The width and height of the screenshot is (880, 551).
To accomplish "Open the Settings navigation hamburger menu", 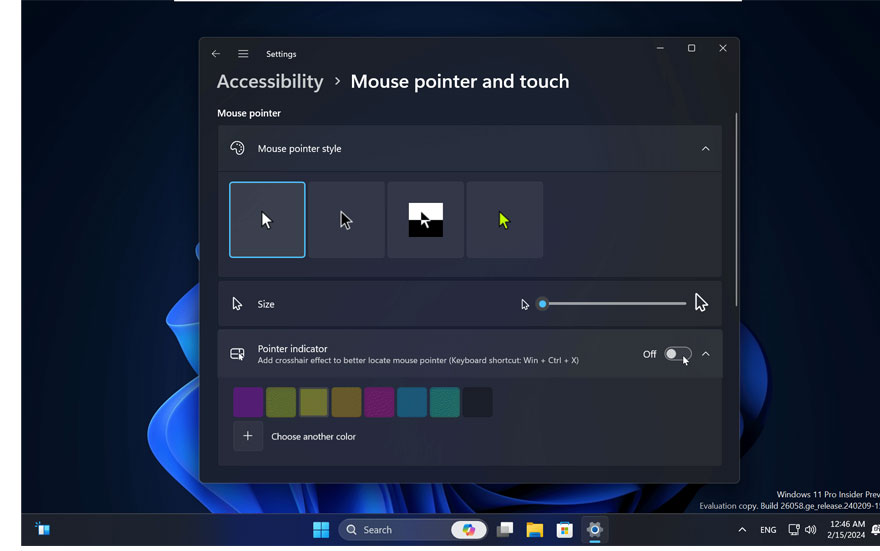I will tap(243, 54).
